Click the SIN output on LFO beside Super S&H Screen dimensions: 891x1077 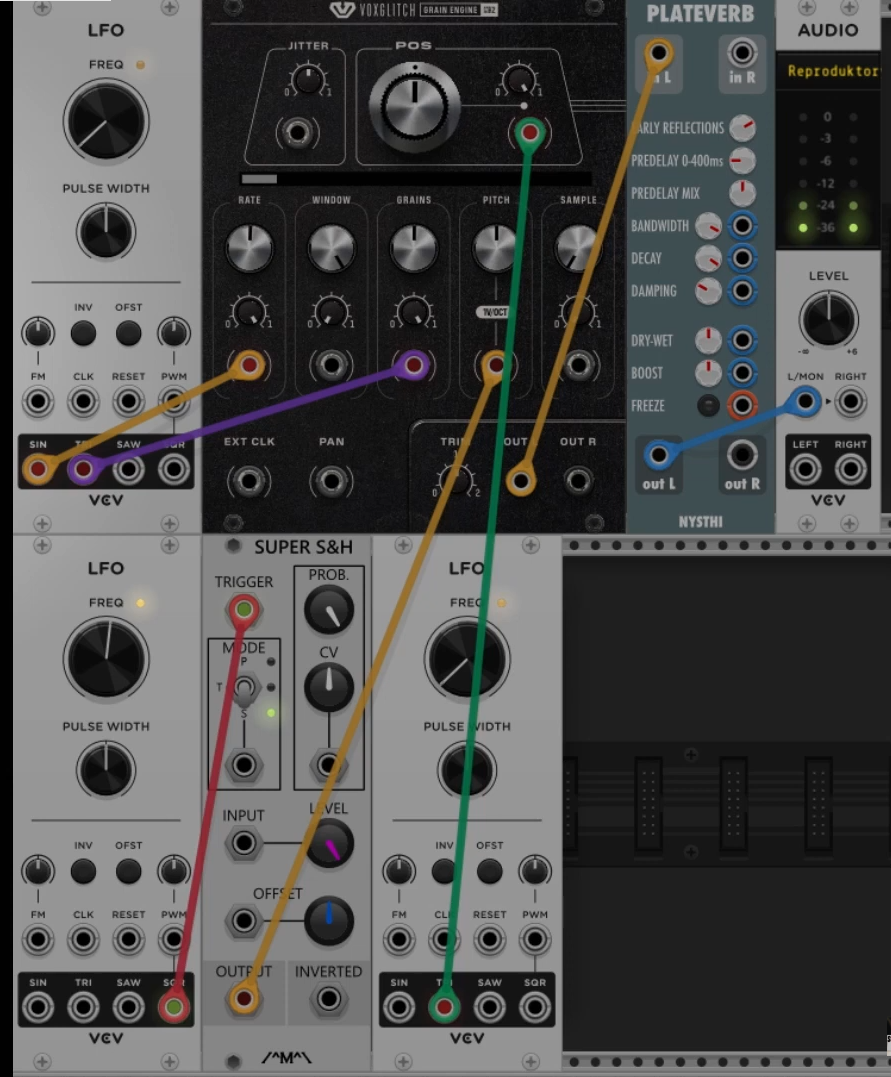399,1007
